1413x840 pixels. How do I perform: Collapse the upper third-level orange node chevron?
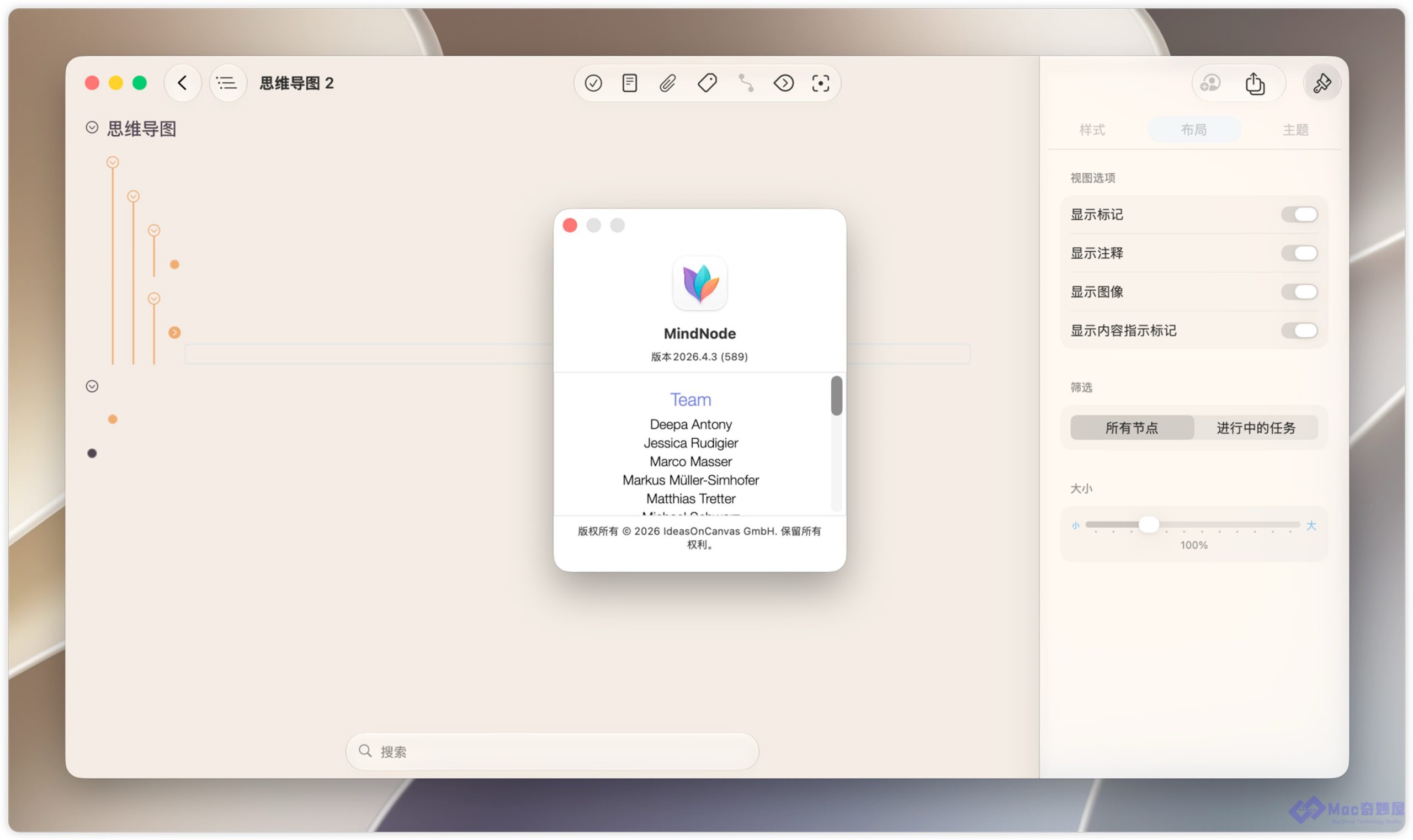(154, 230)
